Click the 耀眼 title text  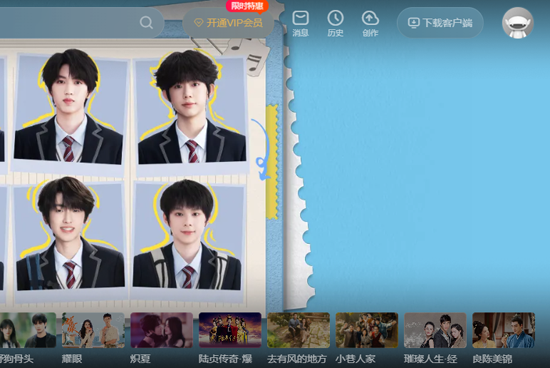point(72,359)
